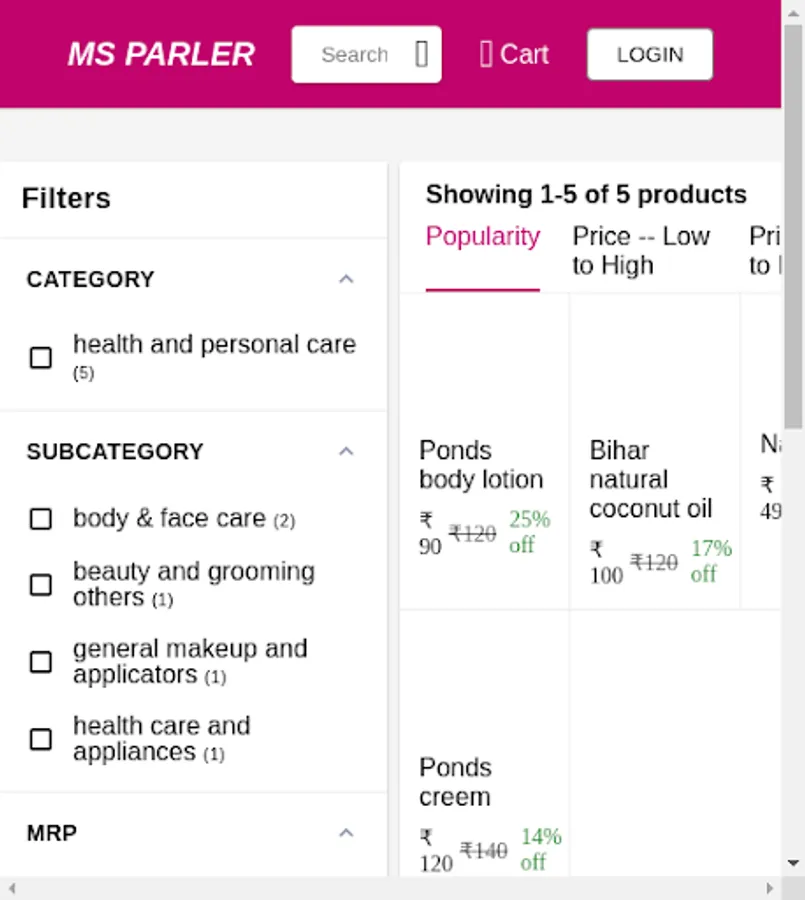The image size is (805, 900).
Task: Collapse the MRP filter section
Action: tap(346, 833)
